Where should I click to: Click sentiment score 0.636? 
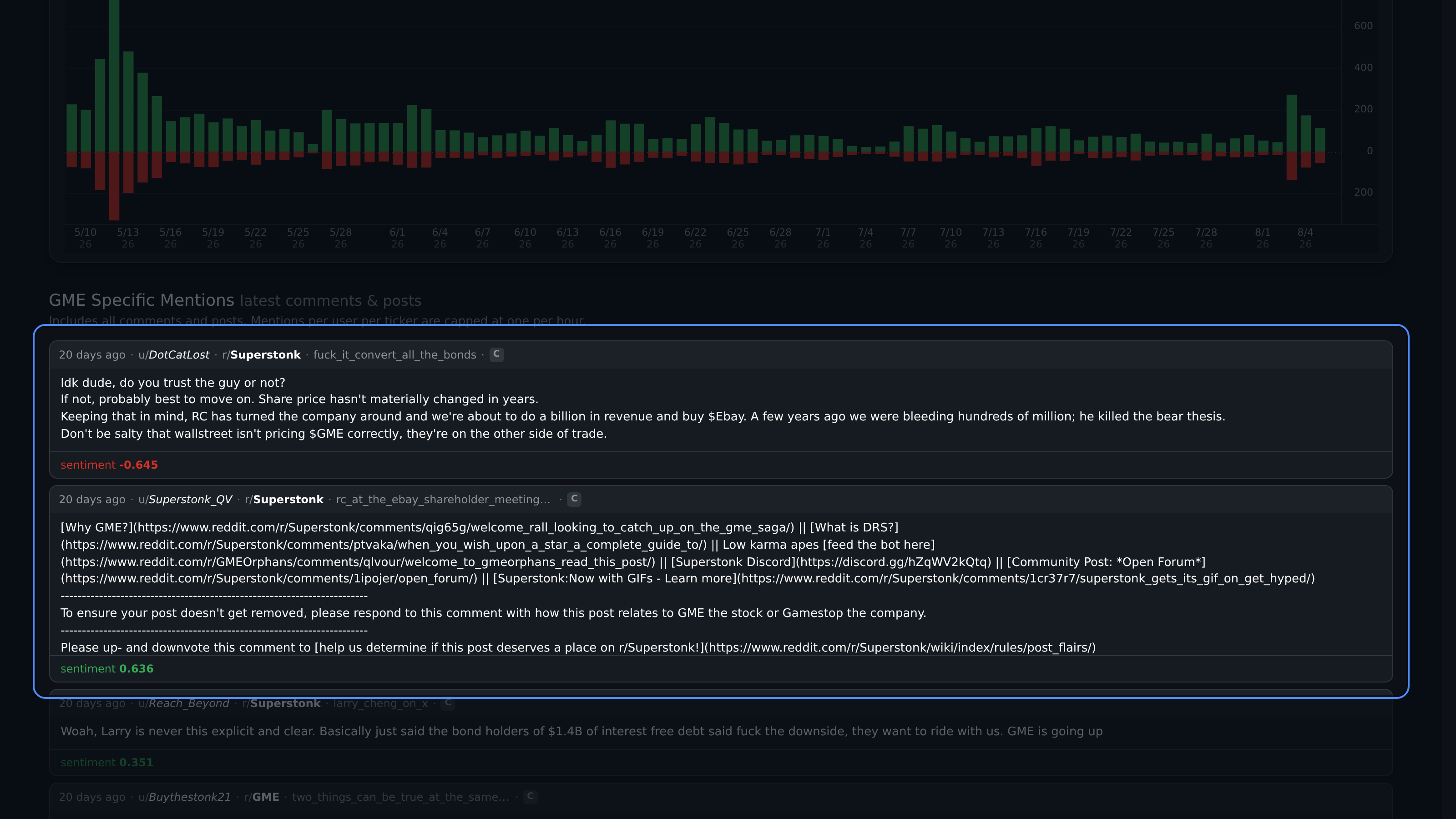pyautogui.click(x=136, y=669)
